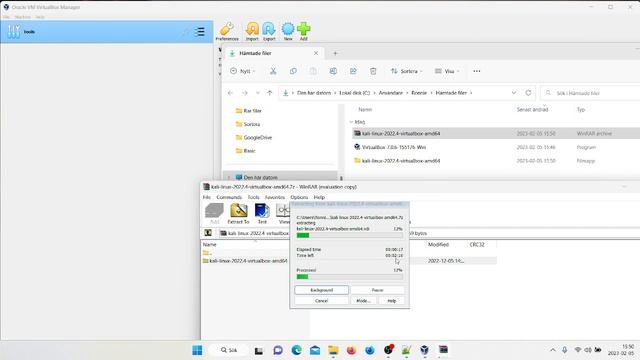
Task: Click the Copy icon in File Explorer toolbar
Action: 293,71
